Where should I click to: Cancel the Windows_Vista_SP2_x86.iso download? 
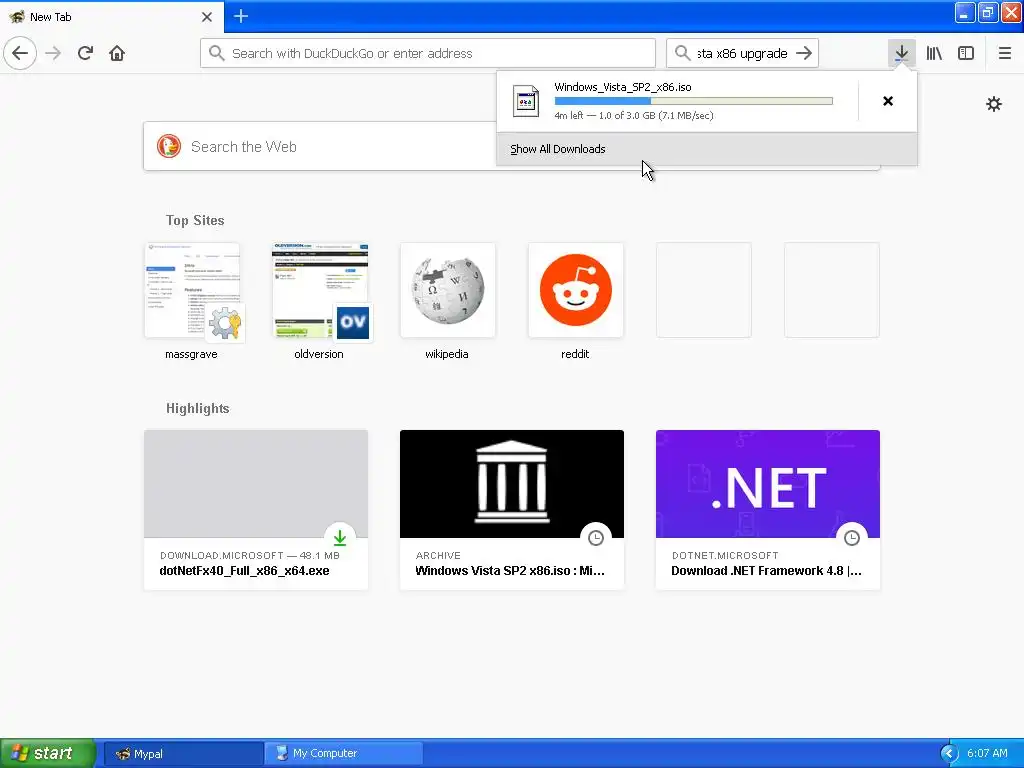click(888, 101)
